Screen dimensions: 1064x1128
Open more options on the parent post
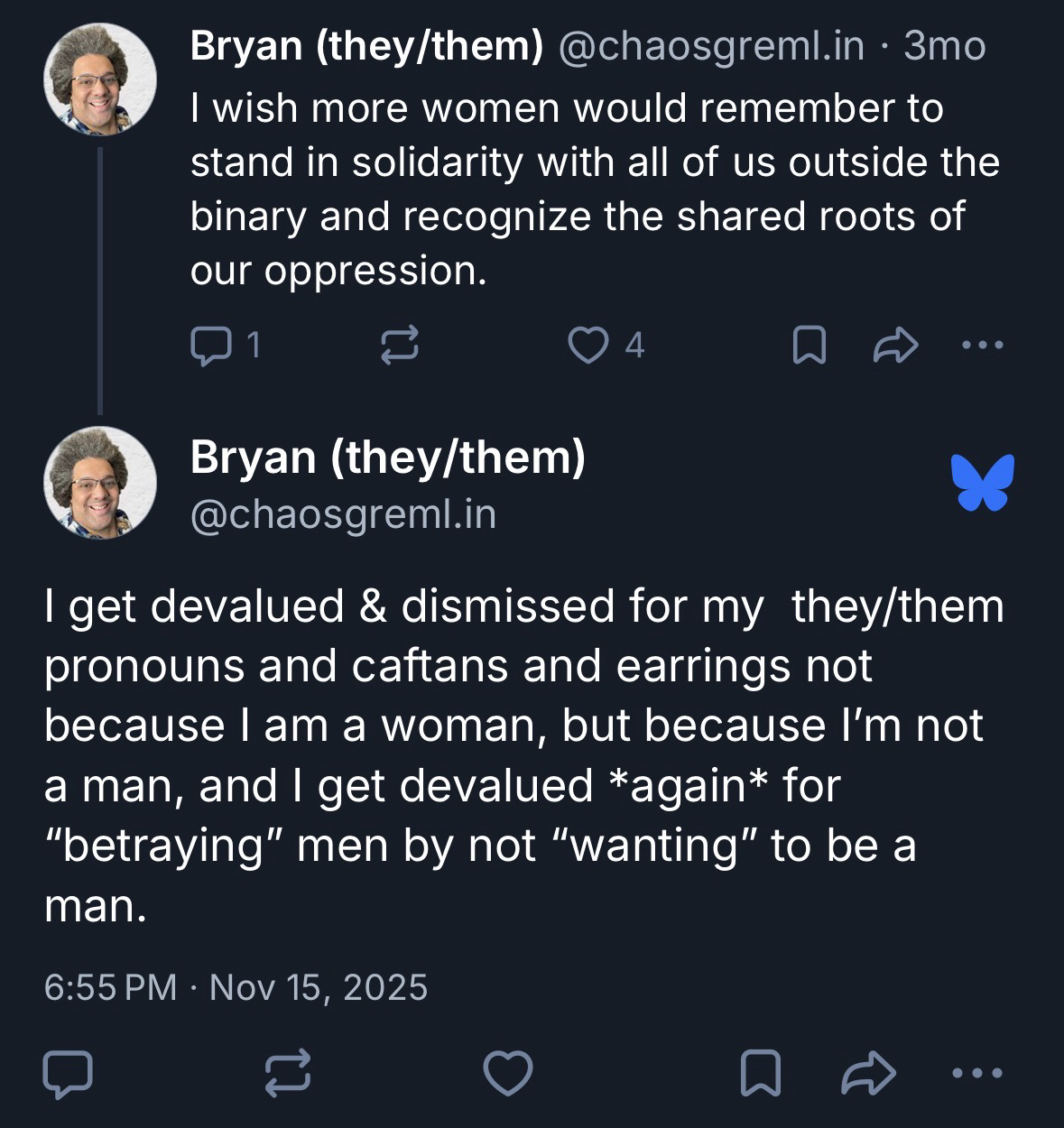pos(982,345)
